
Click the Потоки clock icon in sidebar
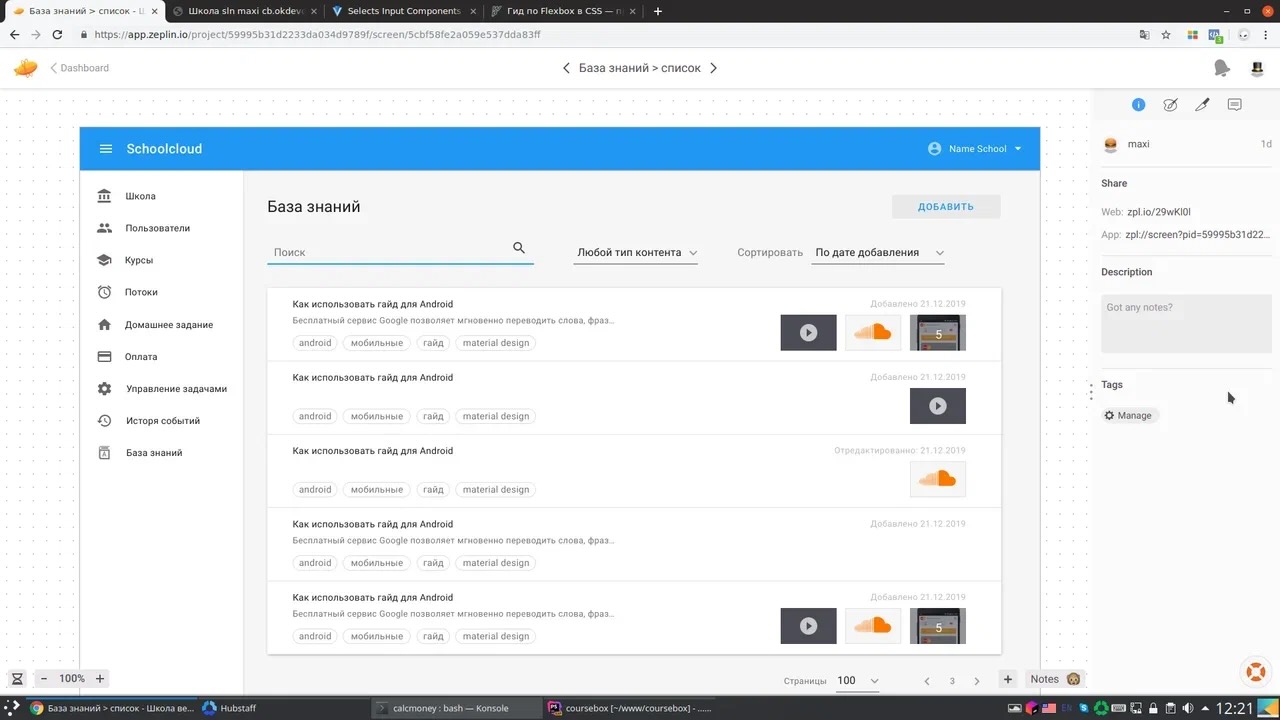(104, 292)
